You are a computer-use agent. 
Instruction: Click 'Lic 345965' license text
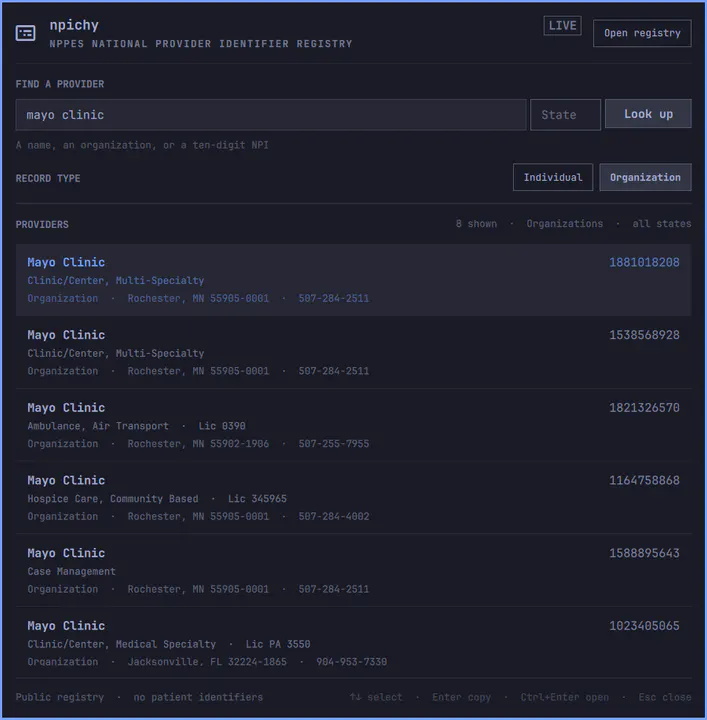tap(257, 499)
